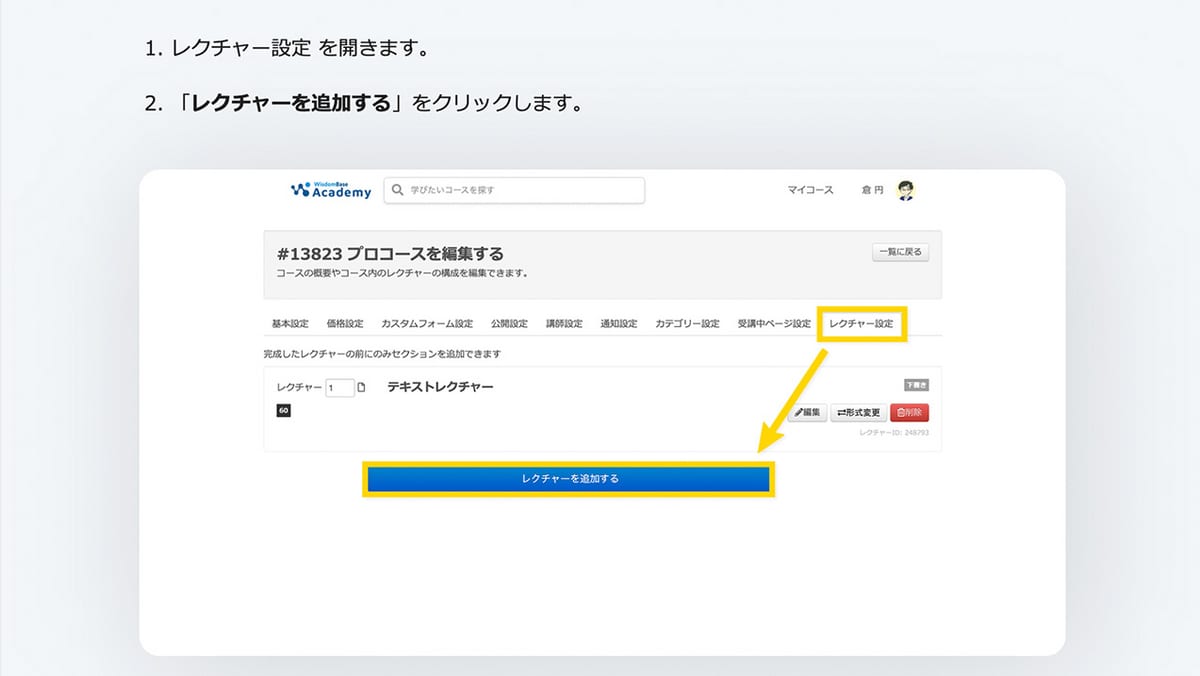The height and width of the screenshot is (676, 1200).
Task: Click the magnifier icon in the search box
Action: 398,190
